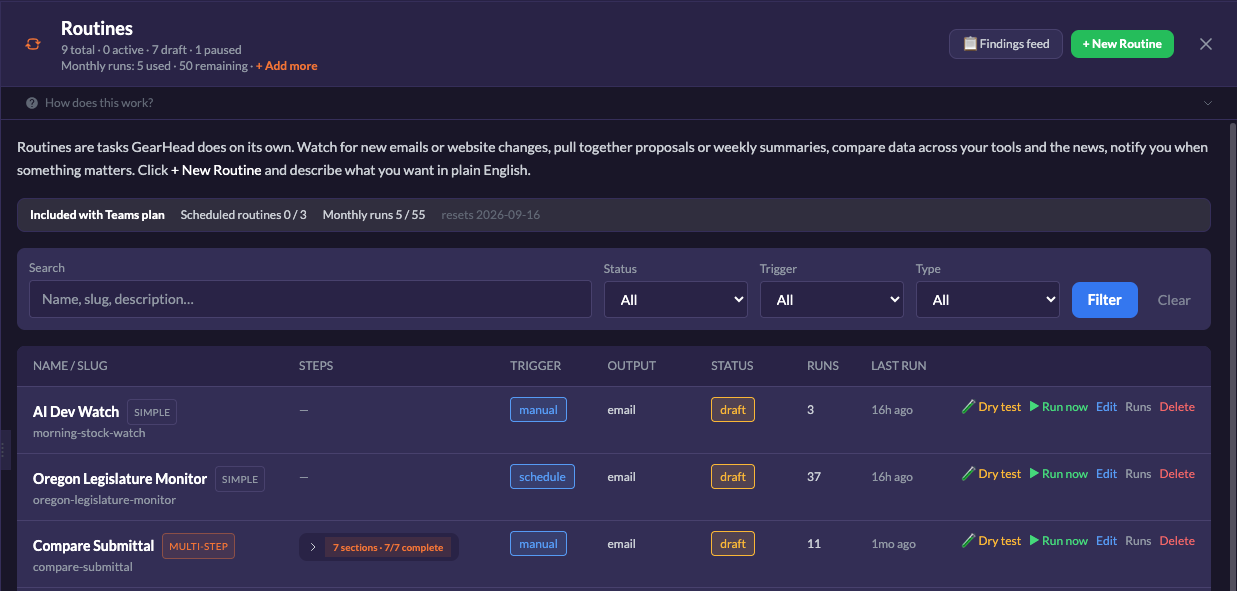Delete the Compare Submittal routine

click(1177, 541)
